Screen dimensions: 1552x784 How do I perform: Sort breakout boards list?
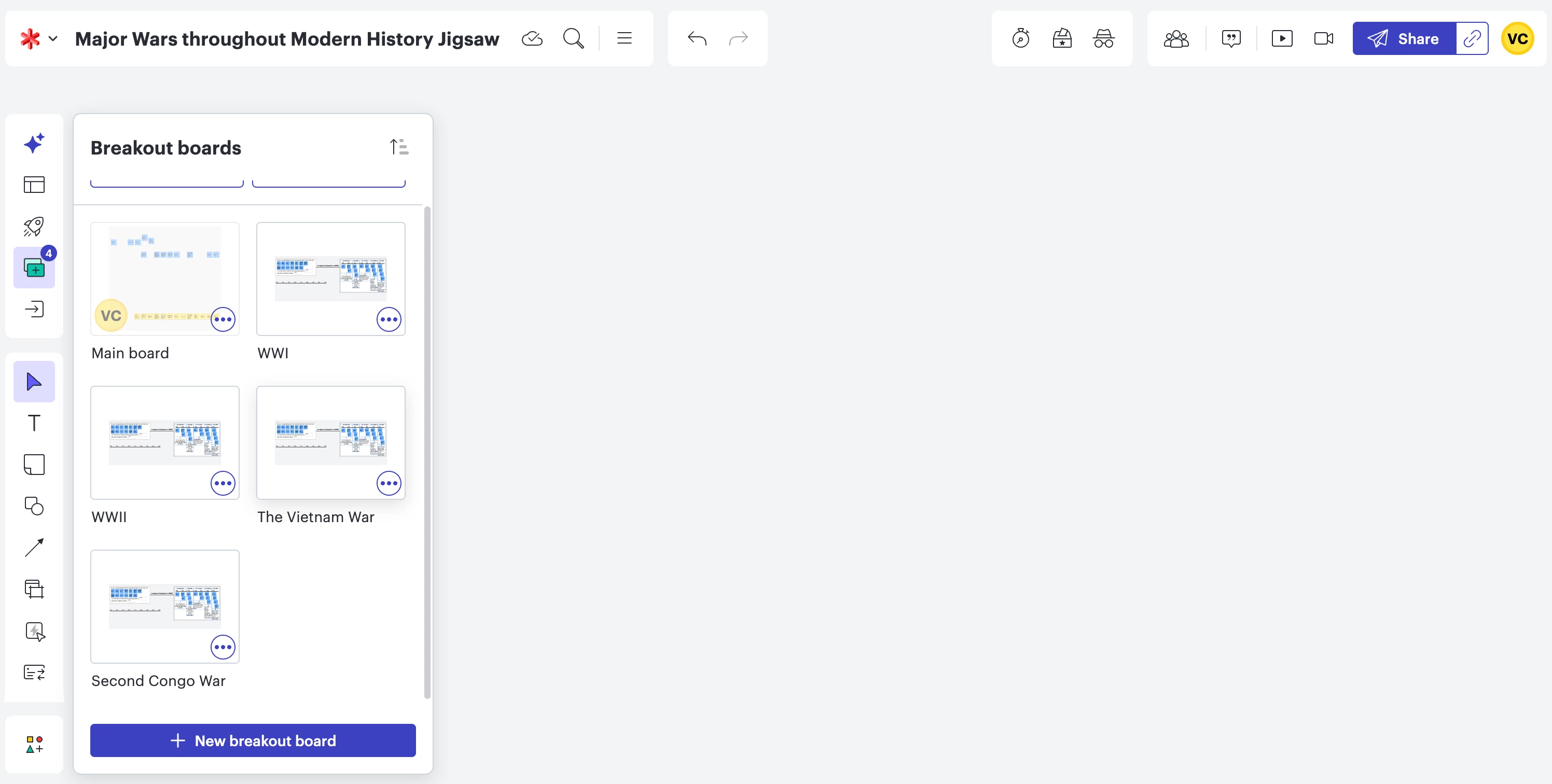tap(399, 147)
